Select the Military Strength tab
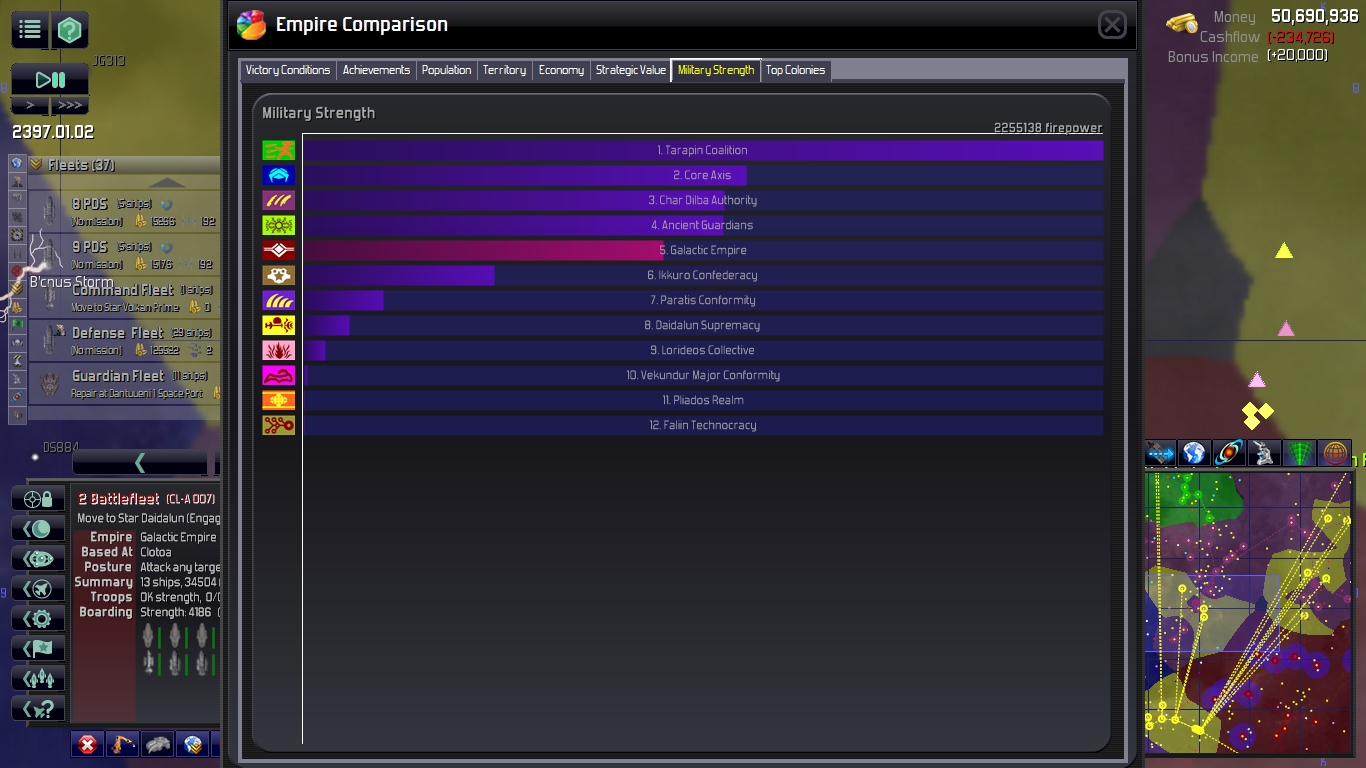Screen dimensions: 1366x768 716,70
